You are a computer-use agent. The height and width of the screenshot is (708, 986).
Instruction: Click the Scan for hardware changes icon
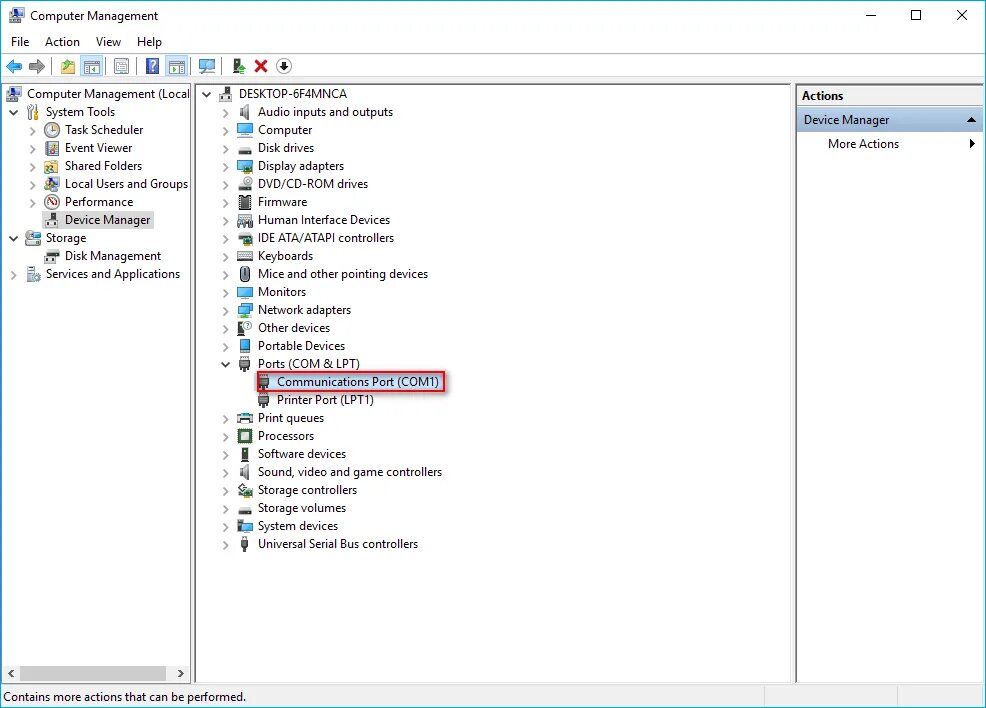pyautogui.click(x=206, y=66)
